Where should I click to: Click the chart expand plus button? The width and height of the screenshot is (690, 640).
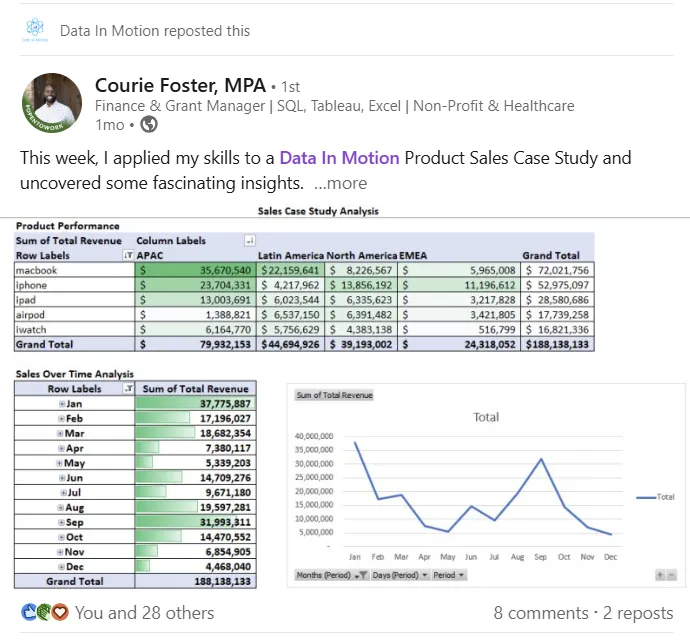[660, 575]
